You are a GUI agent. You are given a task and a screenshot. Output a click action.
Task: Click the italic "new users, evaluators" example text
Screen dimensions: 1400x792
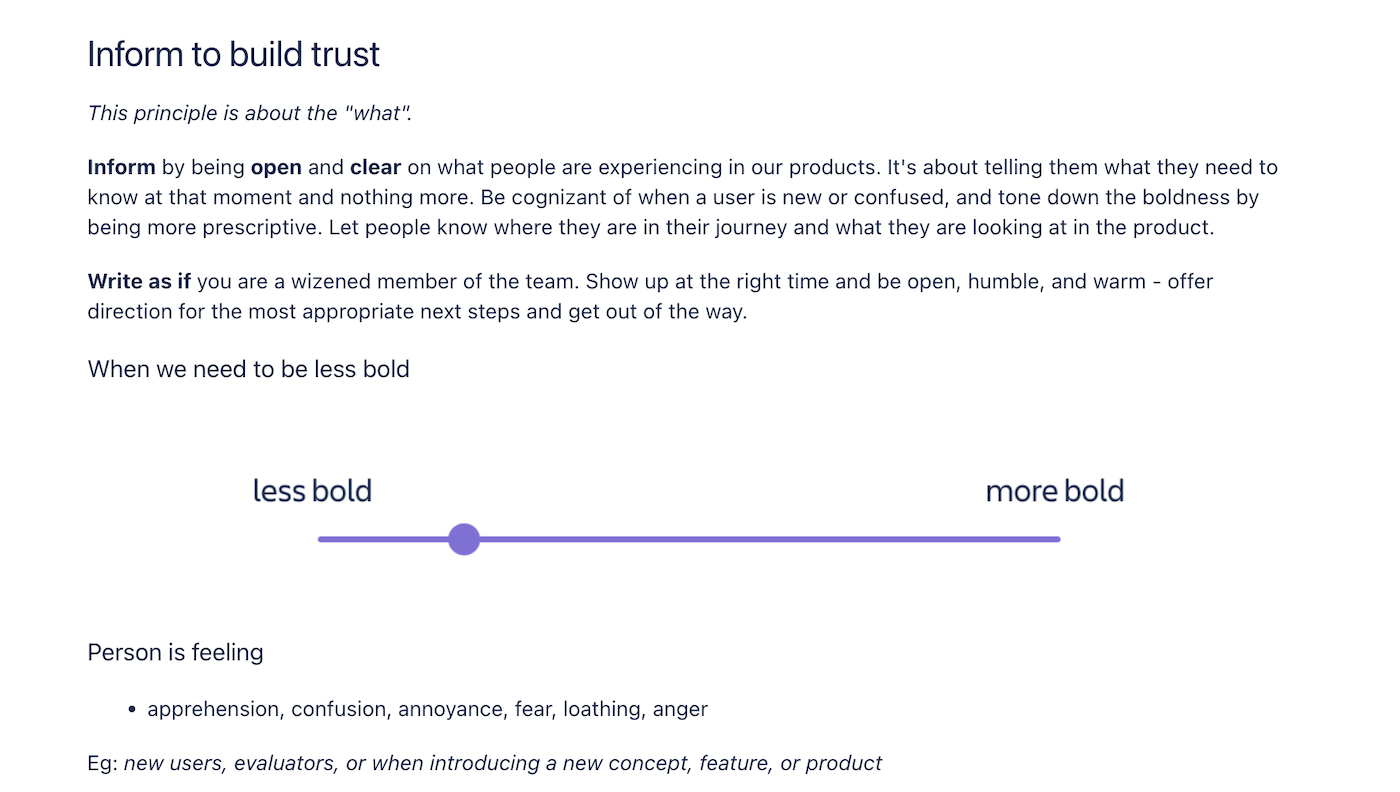(x=232, y=763)
